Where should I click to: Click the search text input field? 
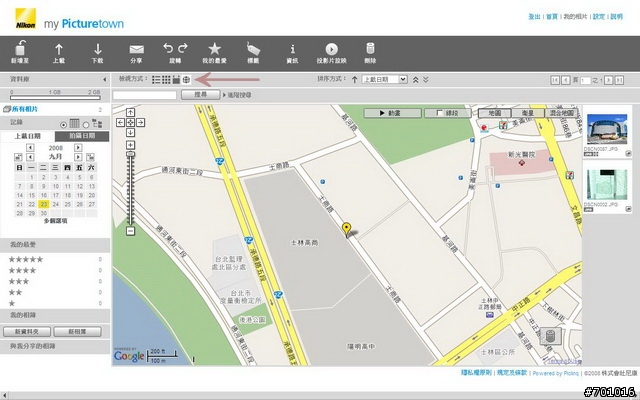point(144,95)
